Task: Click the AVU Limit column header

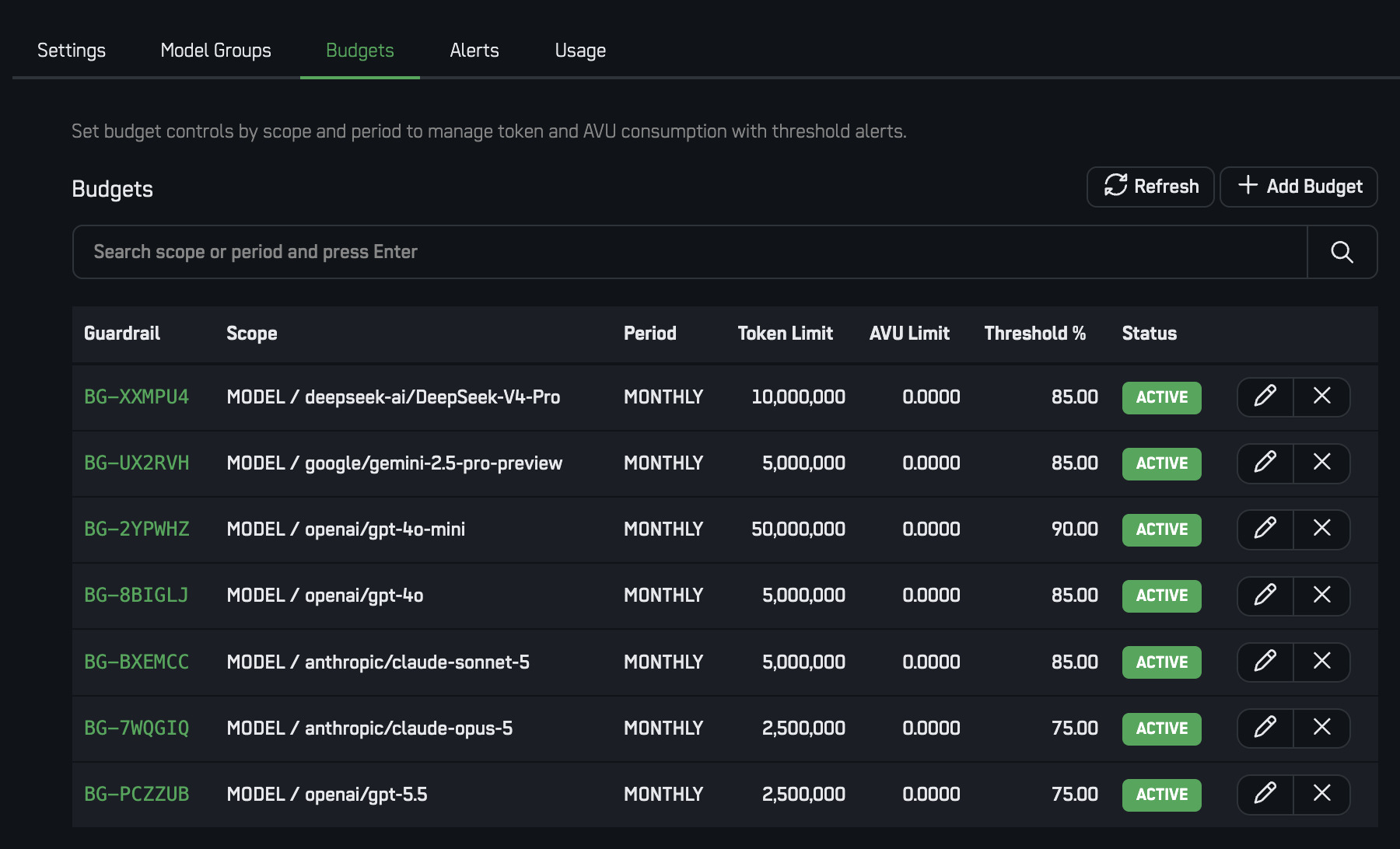Action: tap(910, 334)
